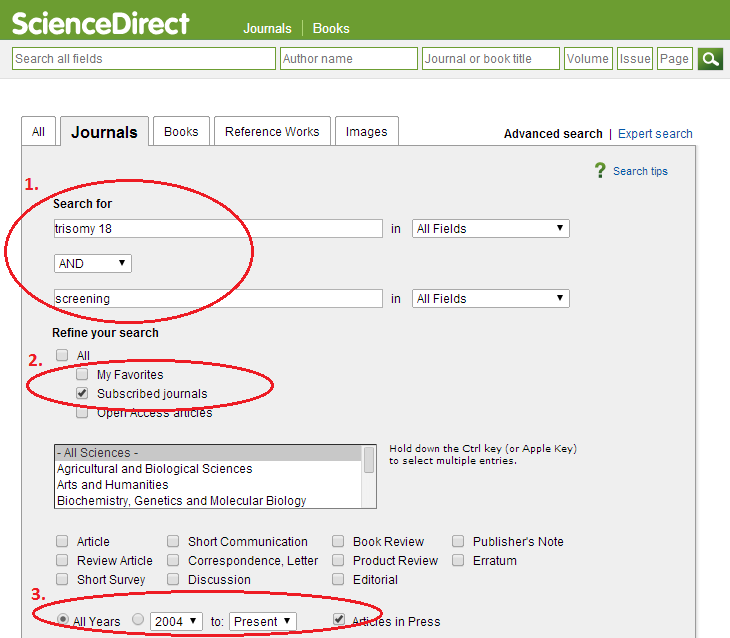
Task: Click the trisomy 18 search term field
Action: click(218, 229)
